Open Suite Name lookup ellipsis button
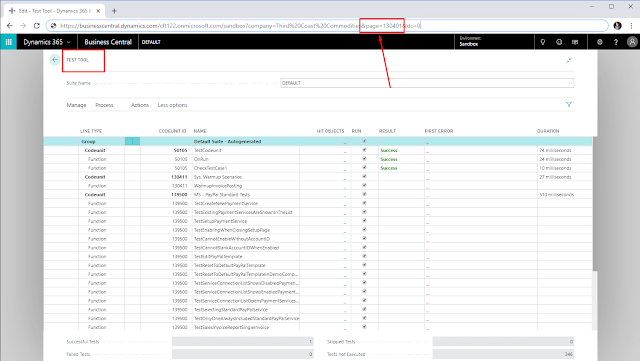Viewport: 640px width, 361px height. point(569,83)
